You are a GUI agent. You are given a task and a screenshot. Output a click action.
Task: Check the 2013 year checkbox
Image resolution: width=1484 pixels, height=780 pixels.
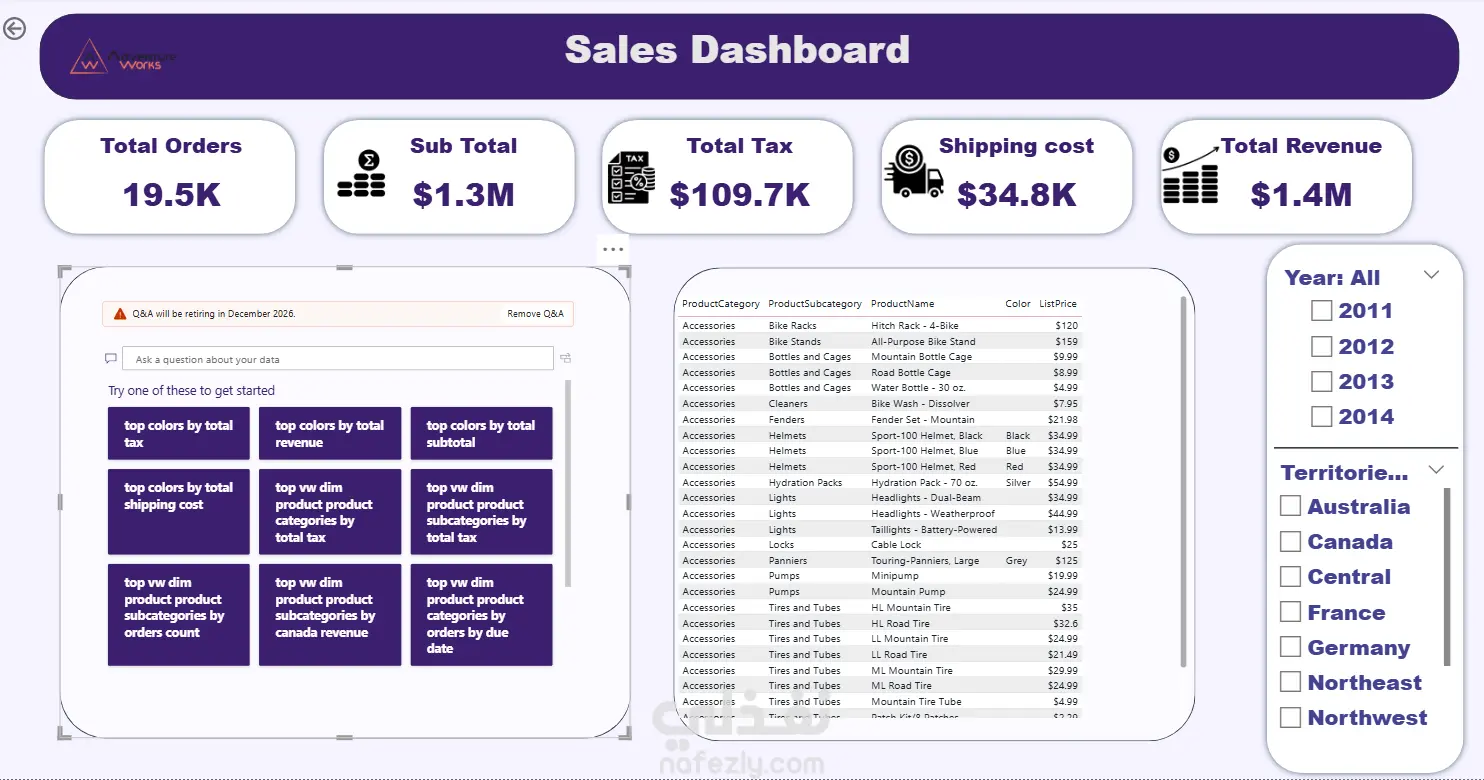pyautogui.click(x=1321, y=382)
